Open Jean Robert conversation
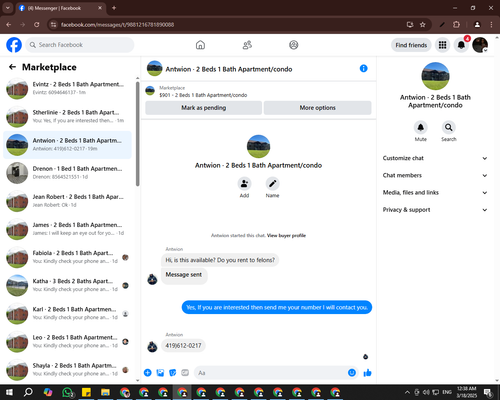Image resolution: width=500 pixels, height=400 pixels. click(x=67, y=201)
